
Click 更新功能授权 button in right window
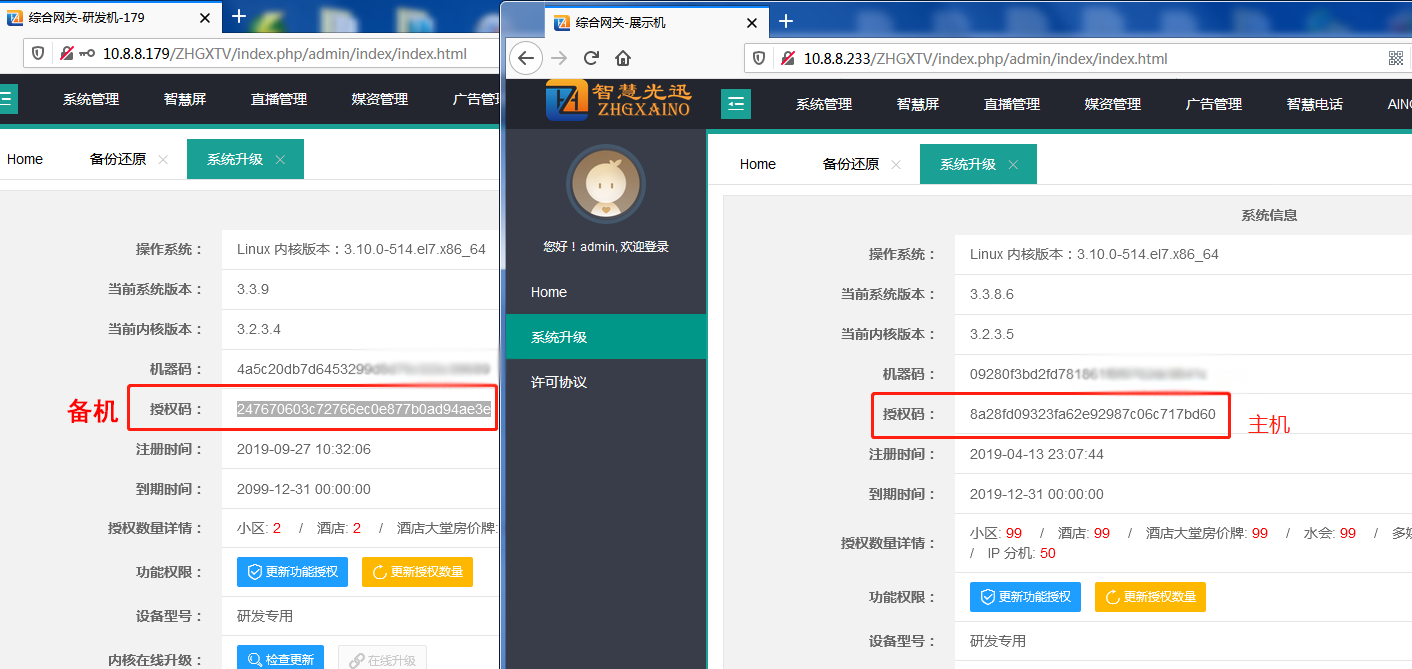coord(1025,597)
